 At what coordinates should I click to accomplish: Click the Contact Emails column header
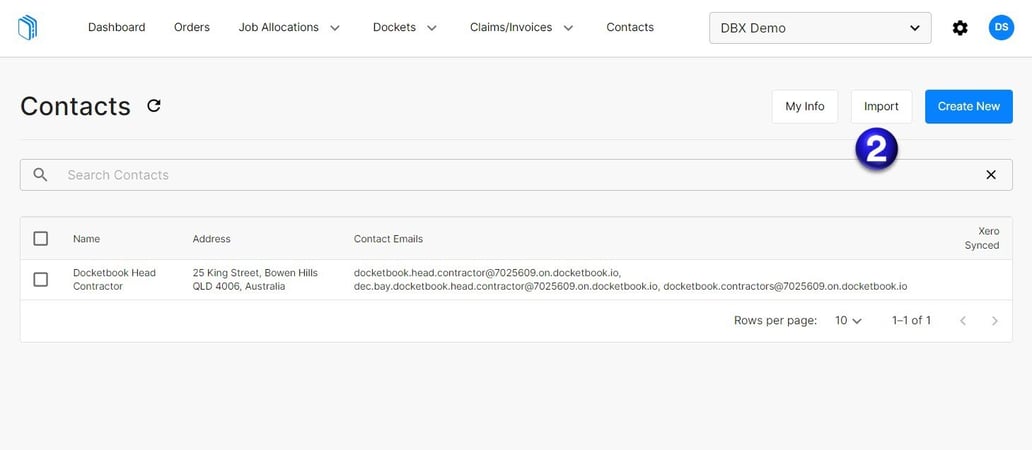pos(388,239)
